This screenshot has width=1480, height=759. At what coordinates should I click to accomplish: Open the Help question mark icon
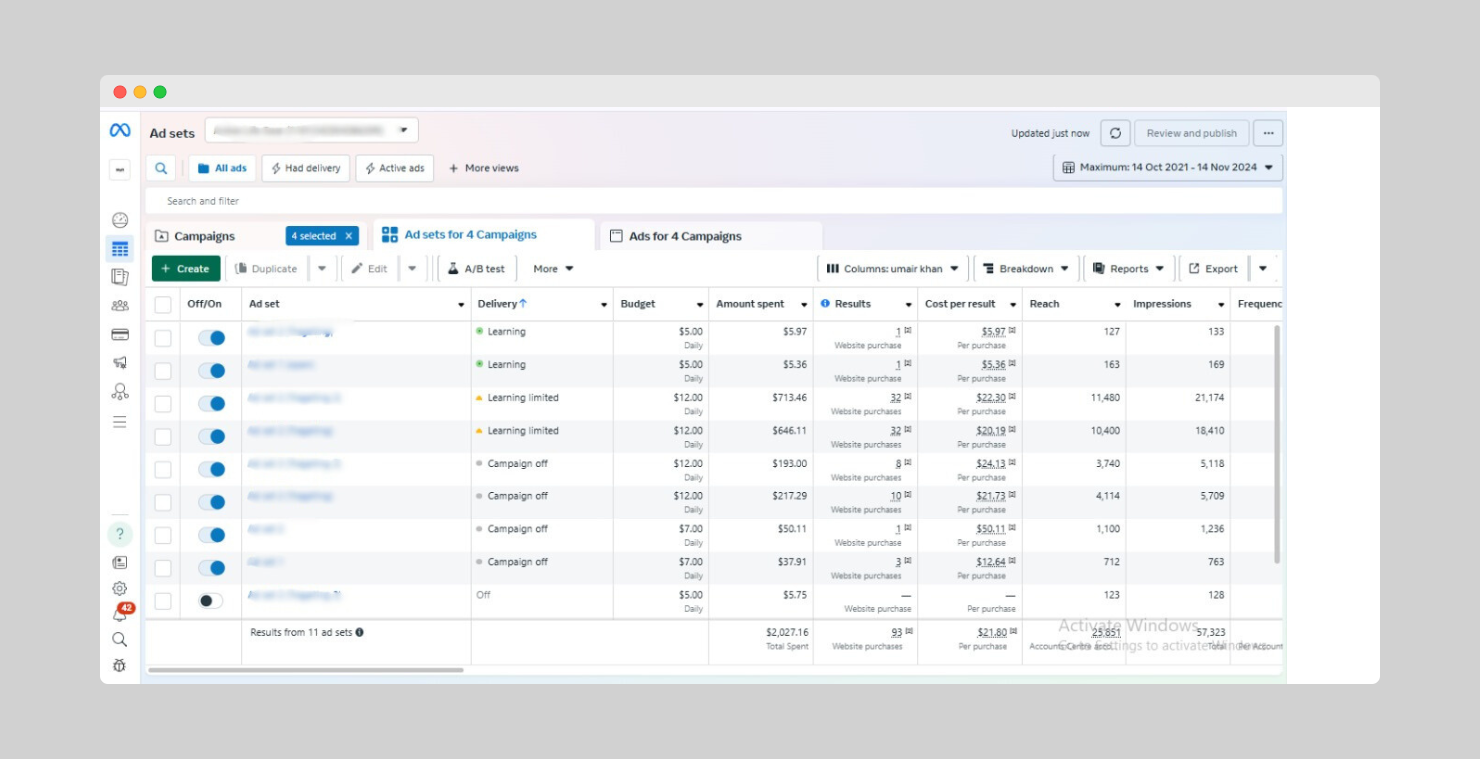[x=120, y=534]
